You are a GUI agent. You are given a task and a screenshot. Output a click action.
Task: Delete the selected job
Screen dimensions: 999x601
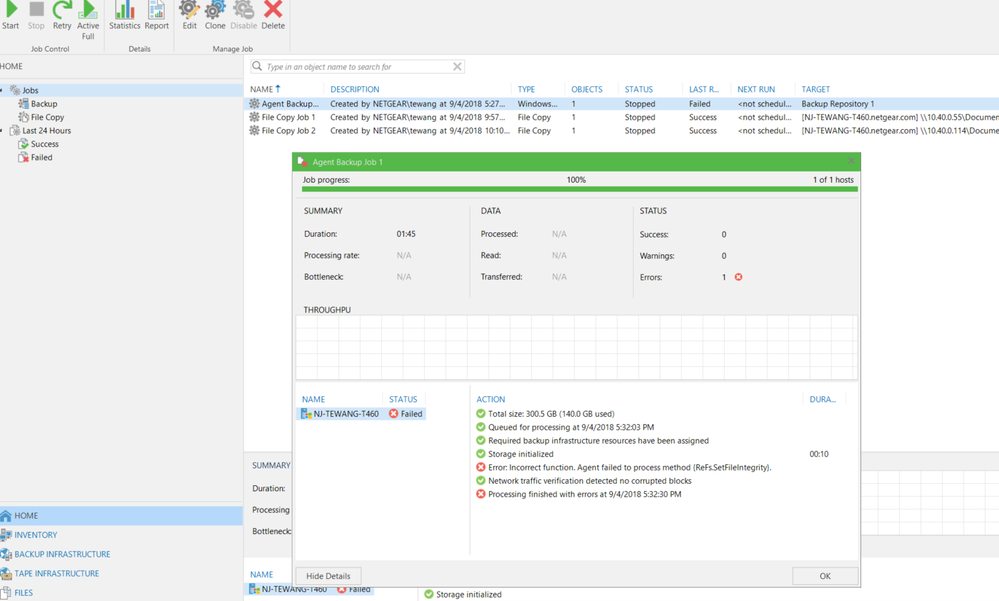(273, 16)
